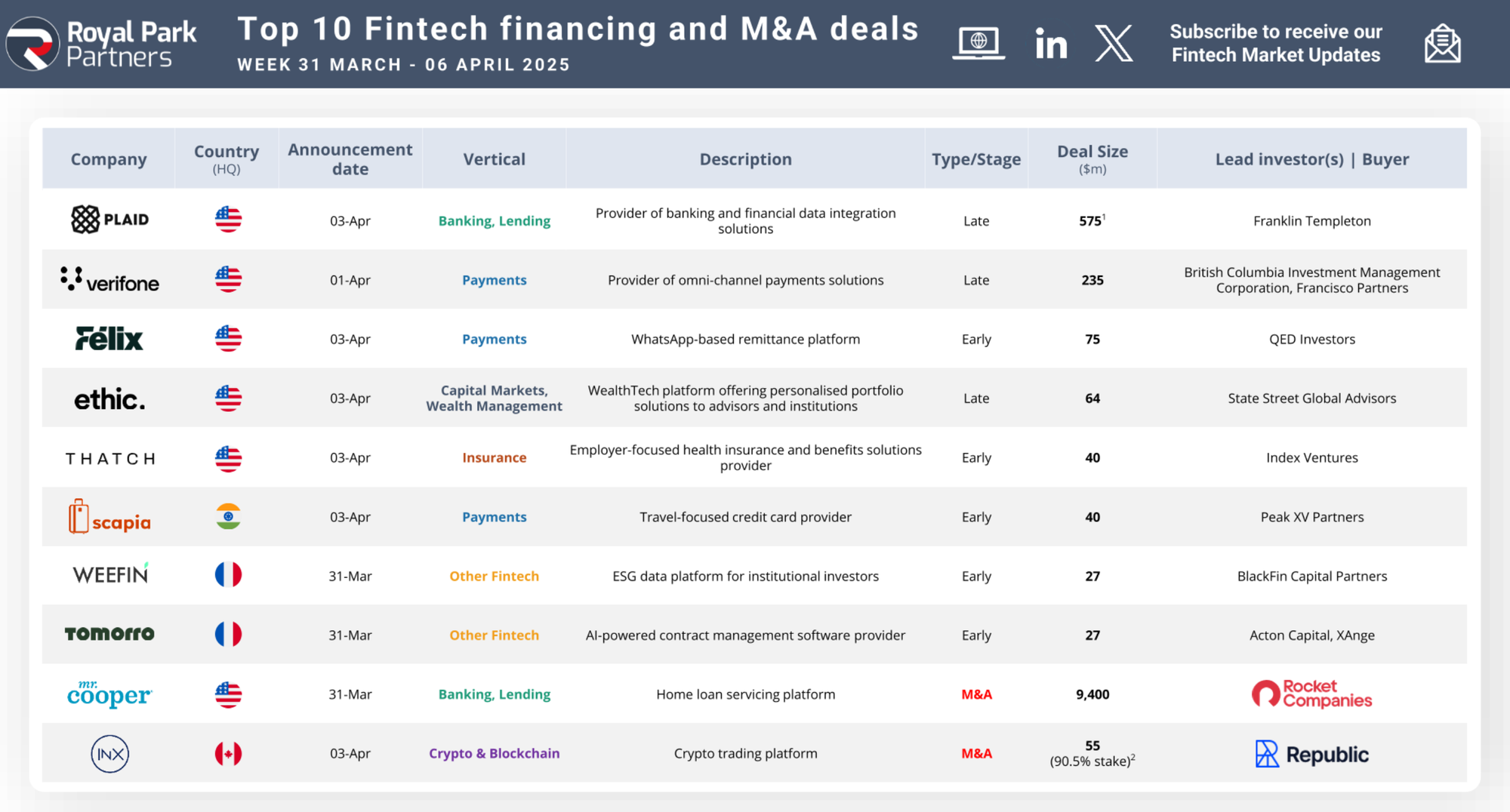
Task: Click the Plaid company logo
Action: (109, 220)
